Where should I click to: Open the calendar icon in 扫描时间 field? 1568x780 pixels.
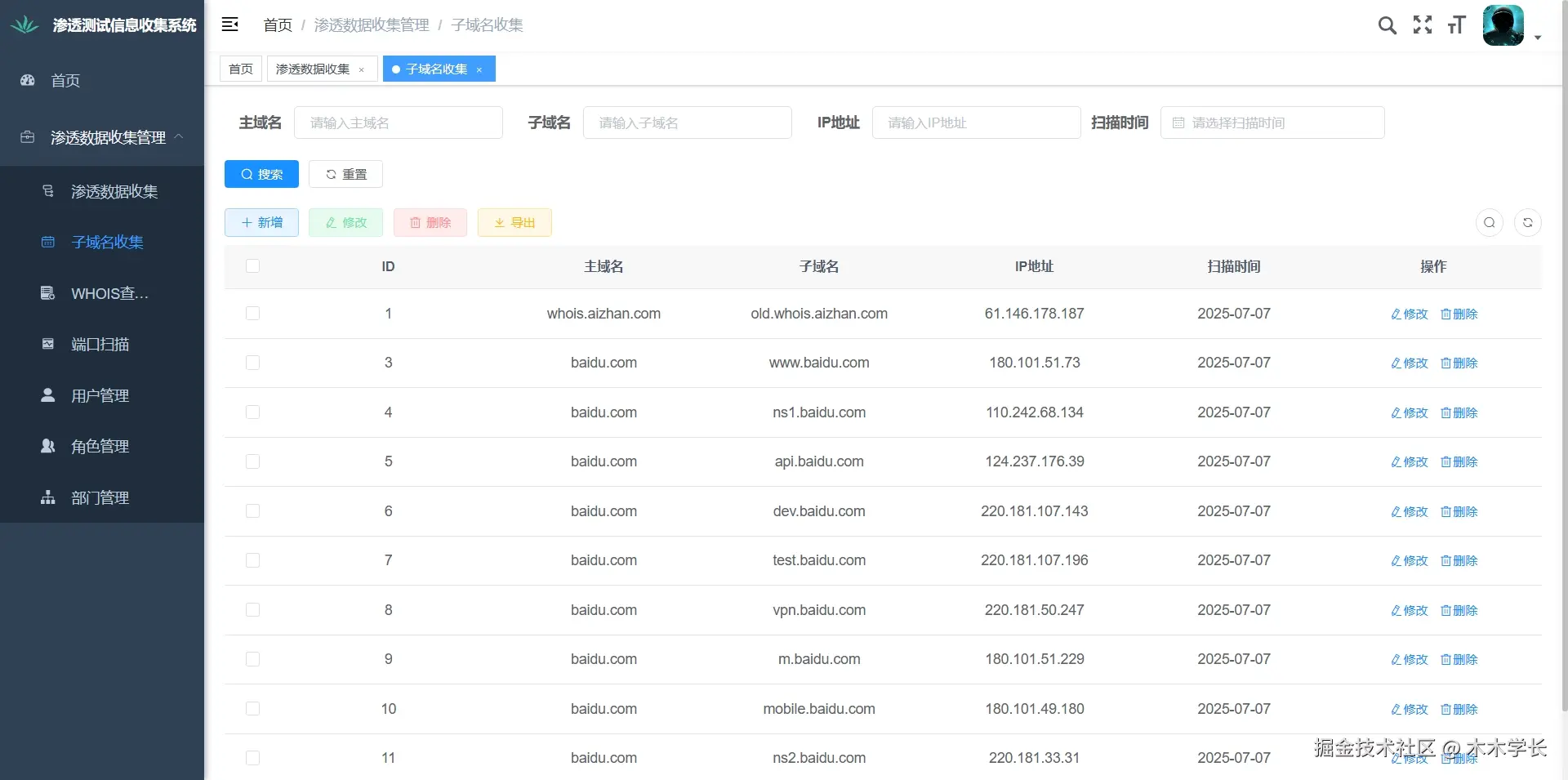click(1178, 123)
